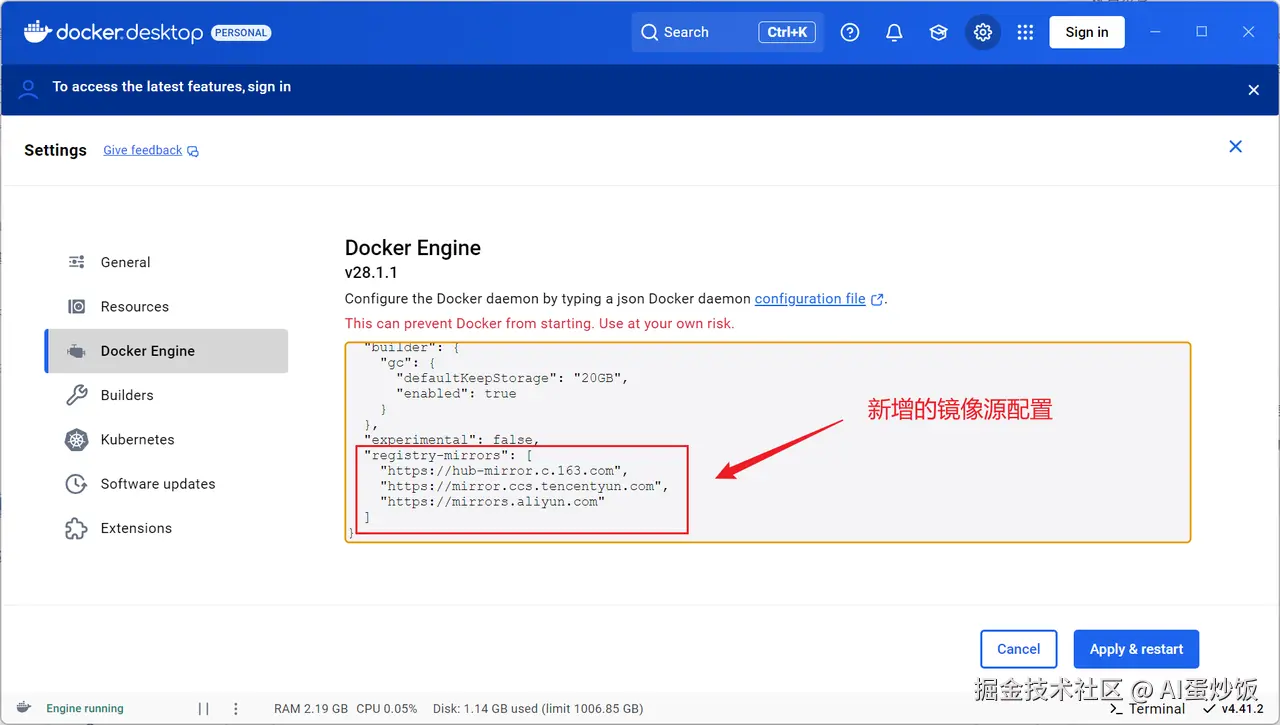This screenshot has height=725, width=1280.
Task: Select the Extensions settings tab
Action: (x=166, y=528)
